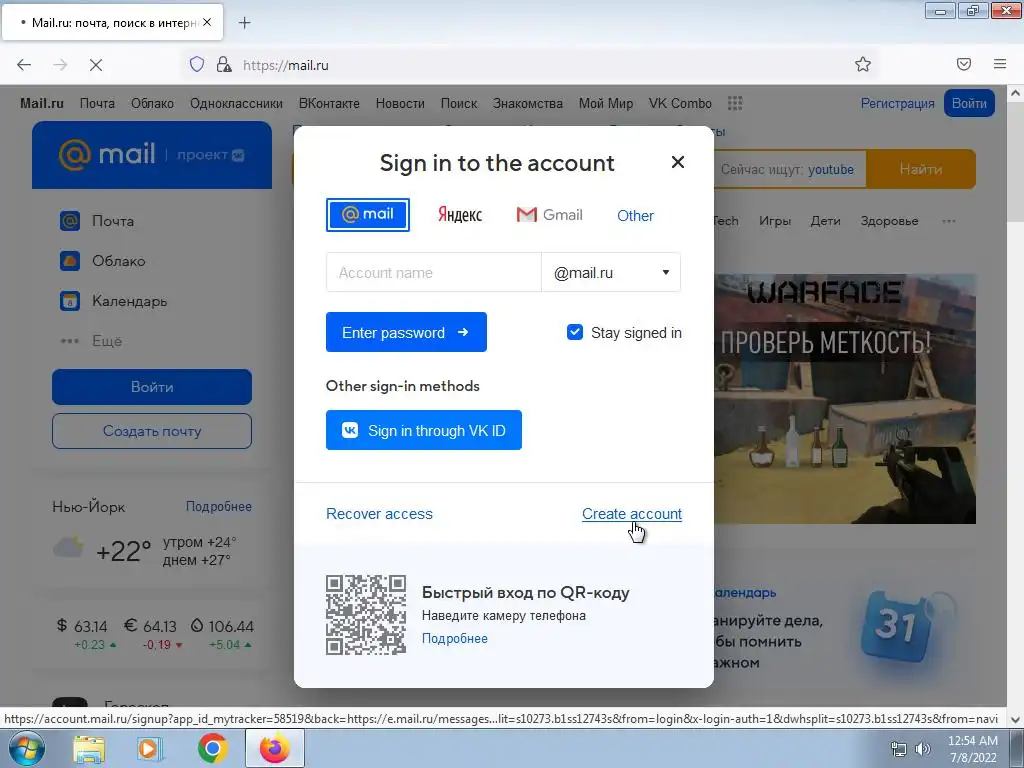The width and height of the screenshot is (1024, 768).
Task: Uncheck Stay signed in checkbox
Action: point(575,332)
